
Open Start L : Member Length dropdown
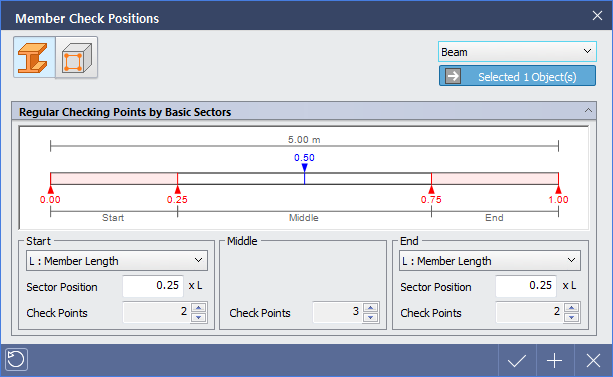[x=117, y=260]
